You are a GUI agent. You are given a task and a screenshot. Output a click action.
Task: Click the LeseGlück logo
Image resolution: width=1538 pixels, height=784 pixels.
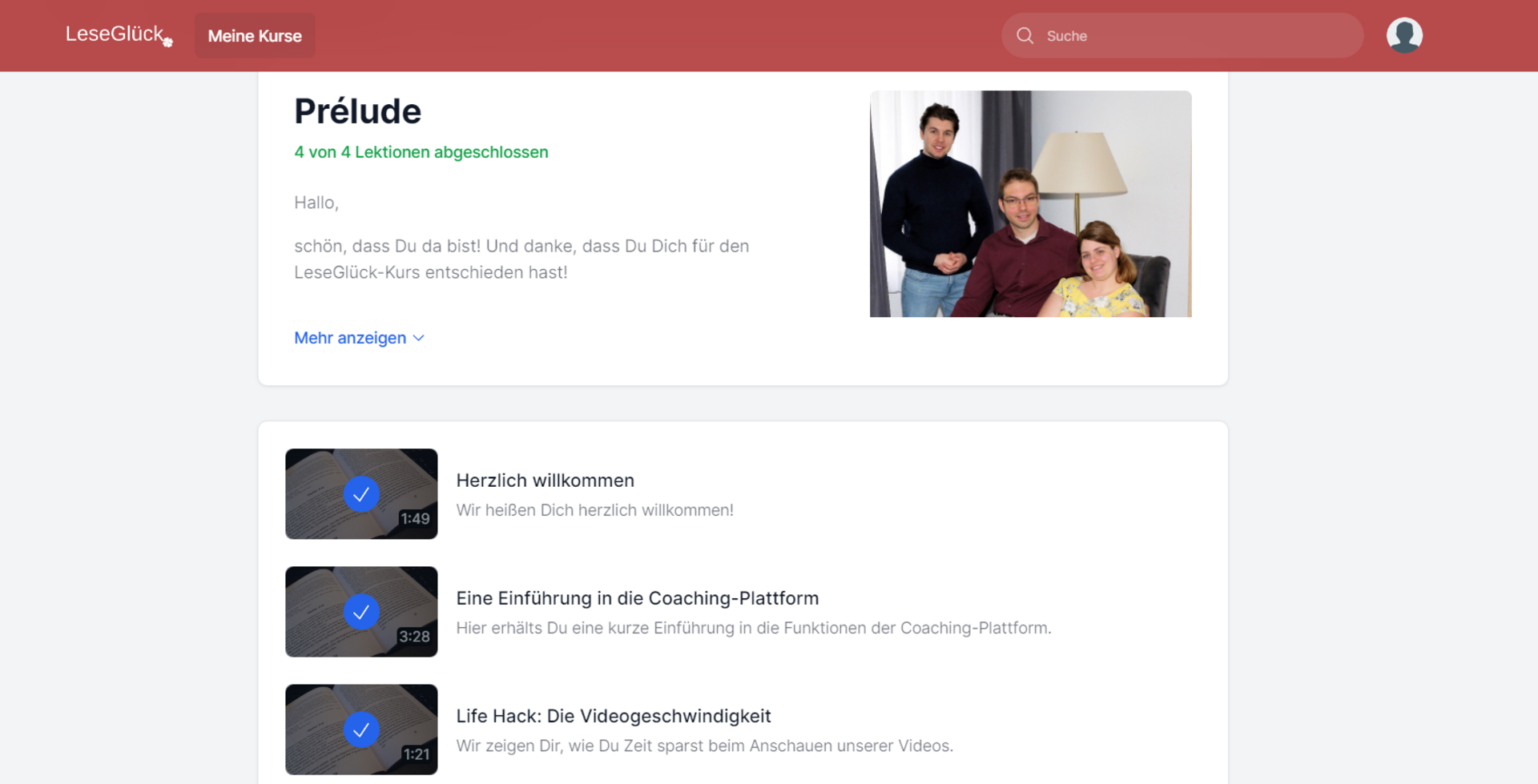pos(119,35)
